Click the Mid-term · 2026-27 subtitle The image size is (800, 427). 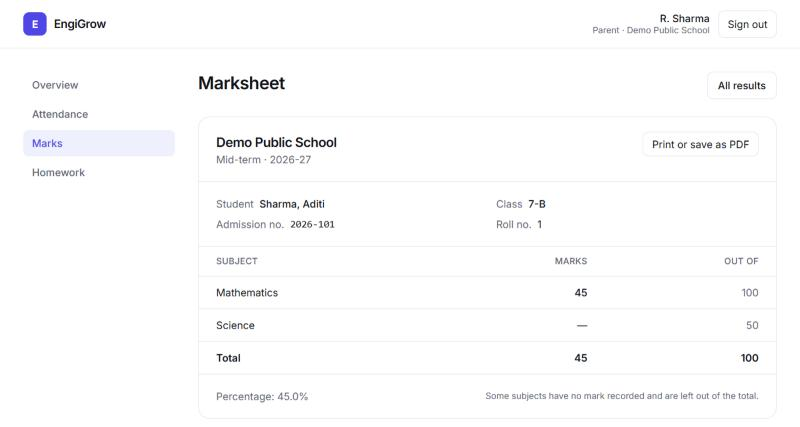coord(263,160)
